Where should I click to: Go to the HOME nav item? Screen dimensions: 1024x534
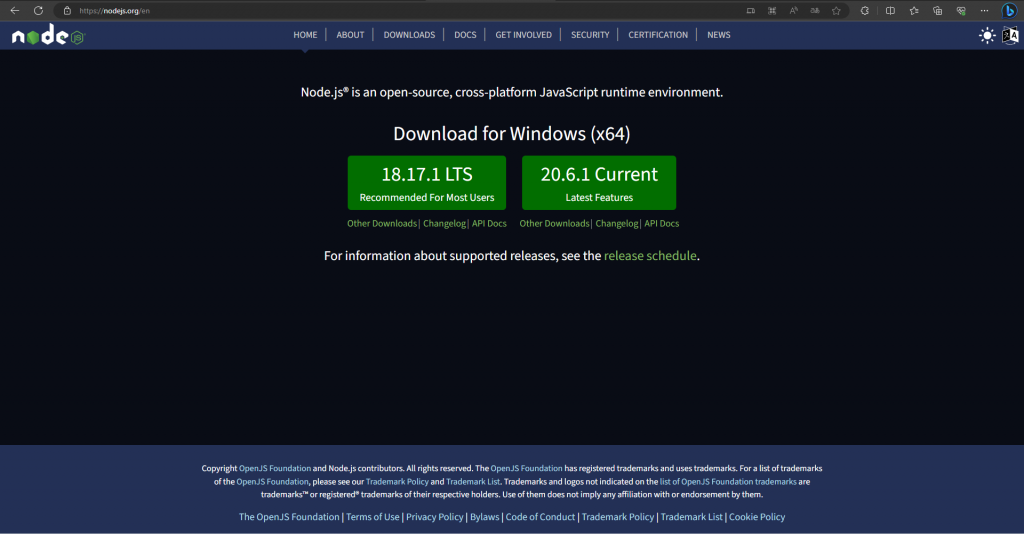tap(305, 35)
